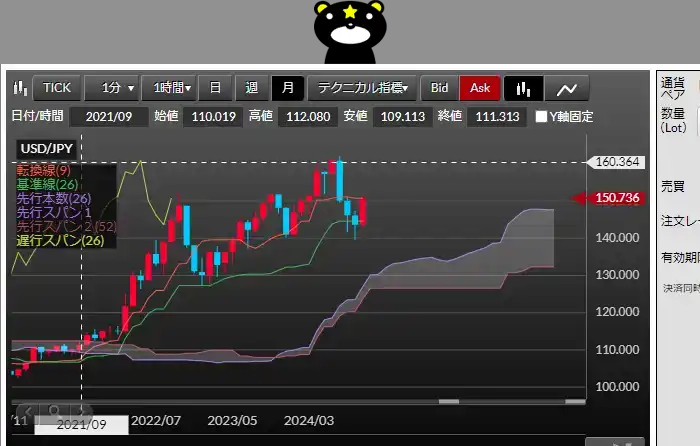The height and width of the screenshot is (446, 700).
Task: Select the monthly 月 timeframe
Action: [288, 88]
